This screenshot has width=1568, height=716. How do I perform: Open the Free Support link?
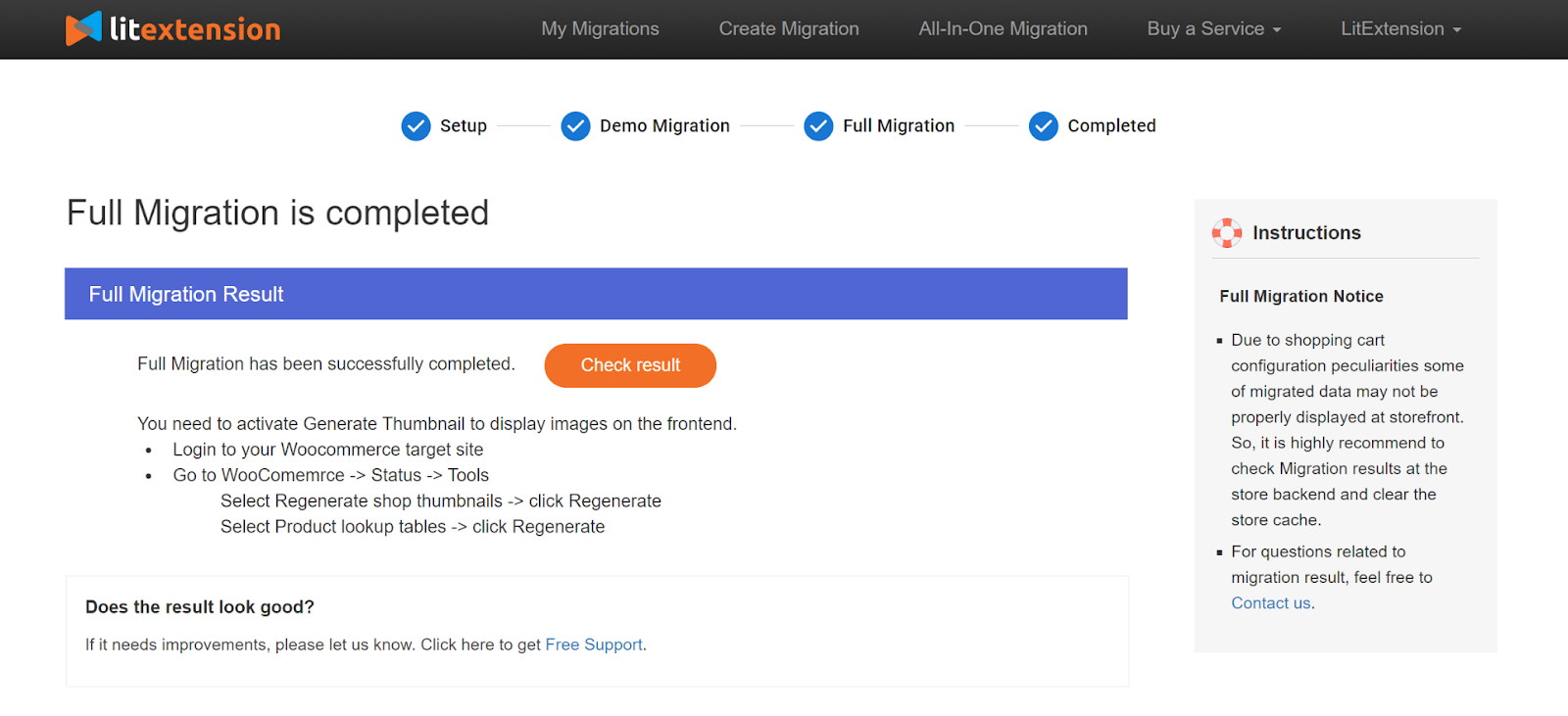594,644
